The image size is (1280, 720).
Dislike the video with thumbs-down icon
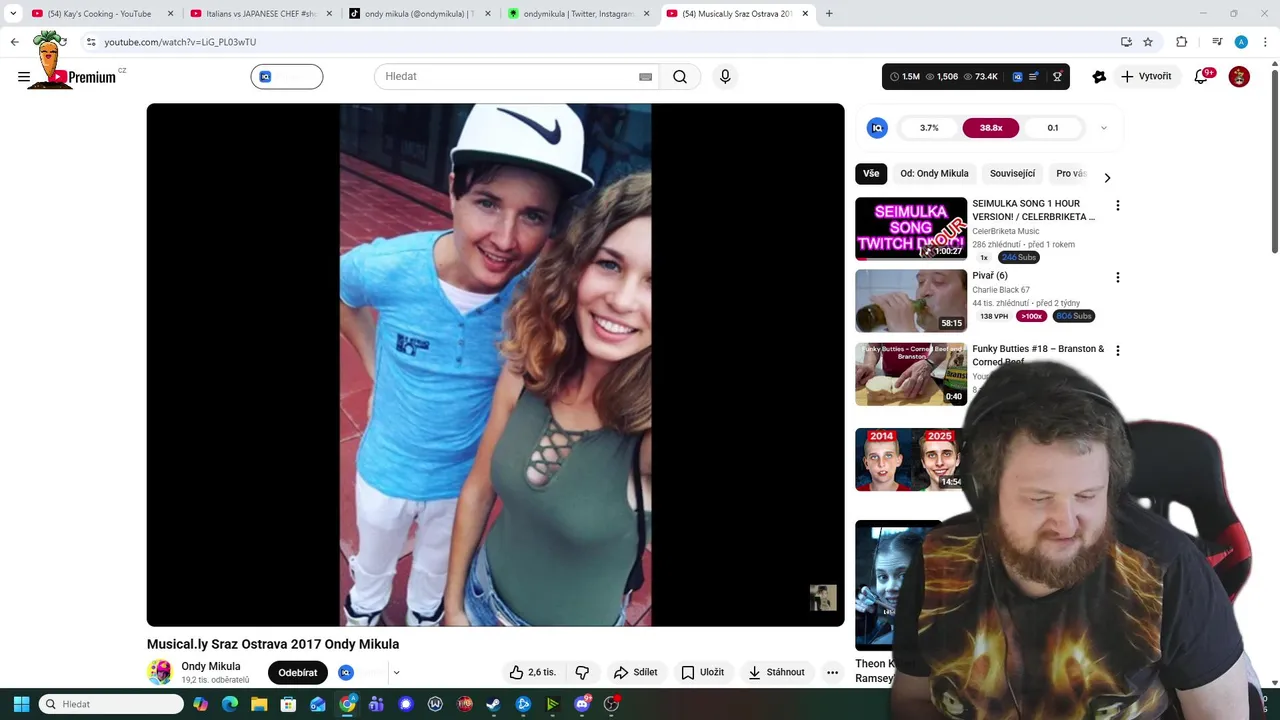pyautogui.click(x=582, y=672)
